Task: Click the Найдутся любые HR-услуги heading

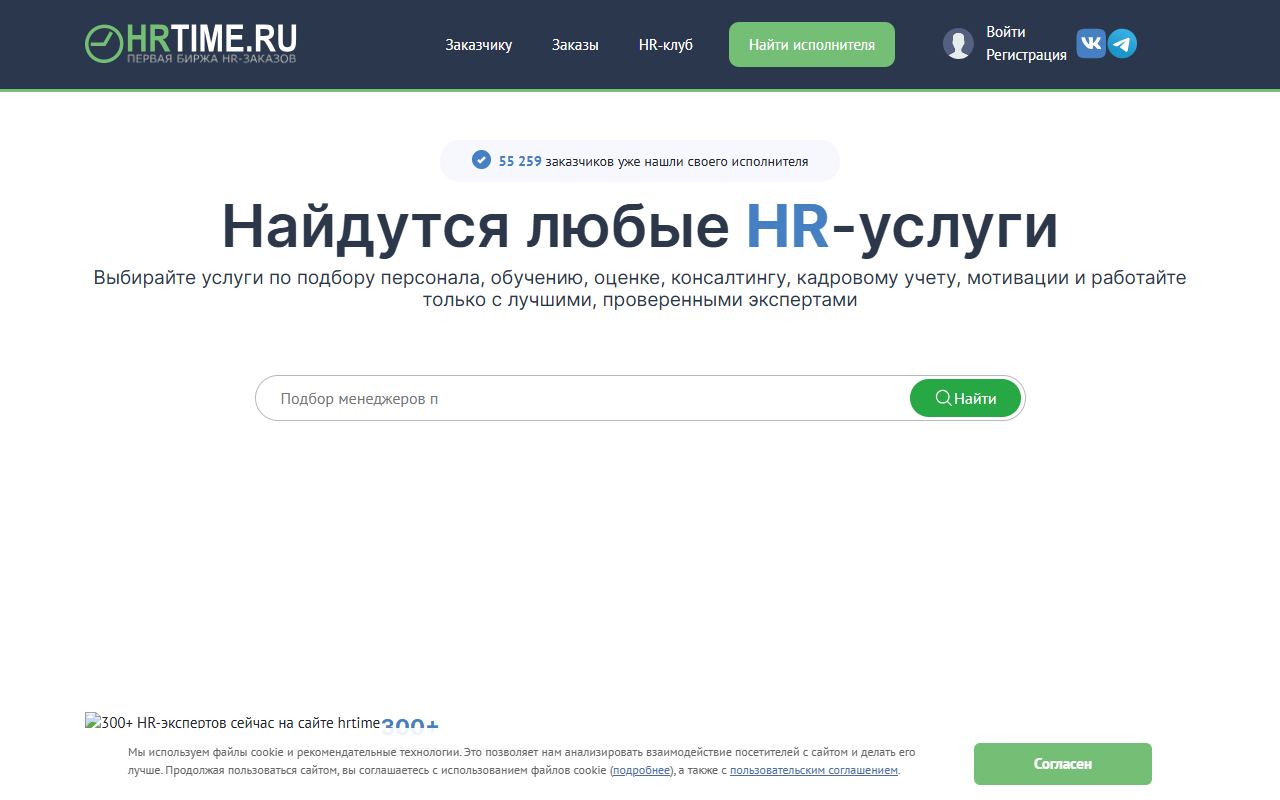Action: tap(640, 226)
